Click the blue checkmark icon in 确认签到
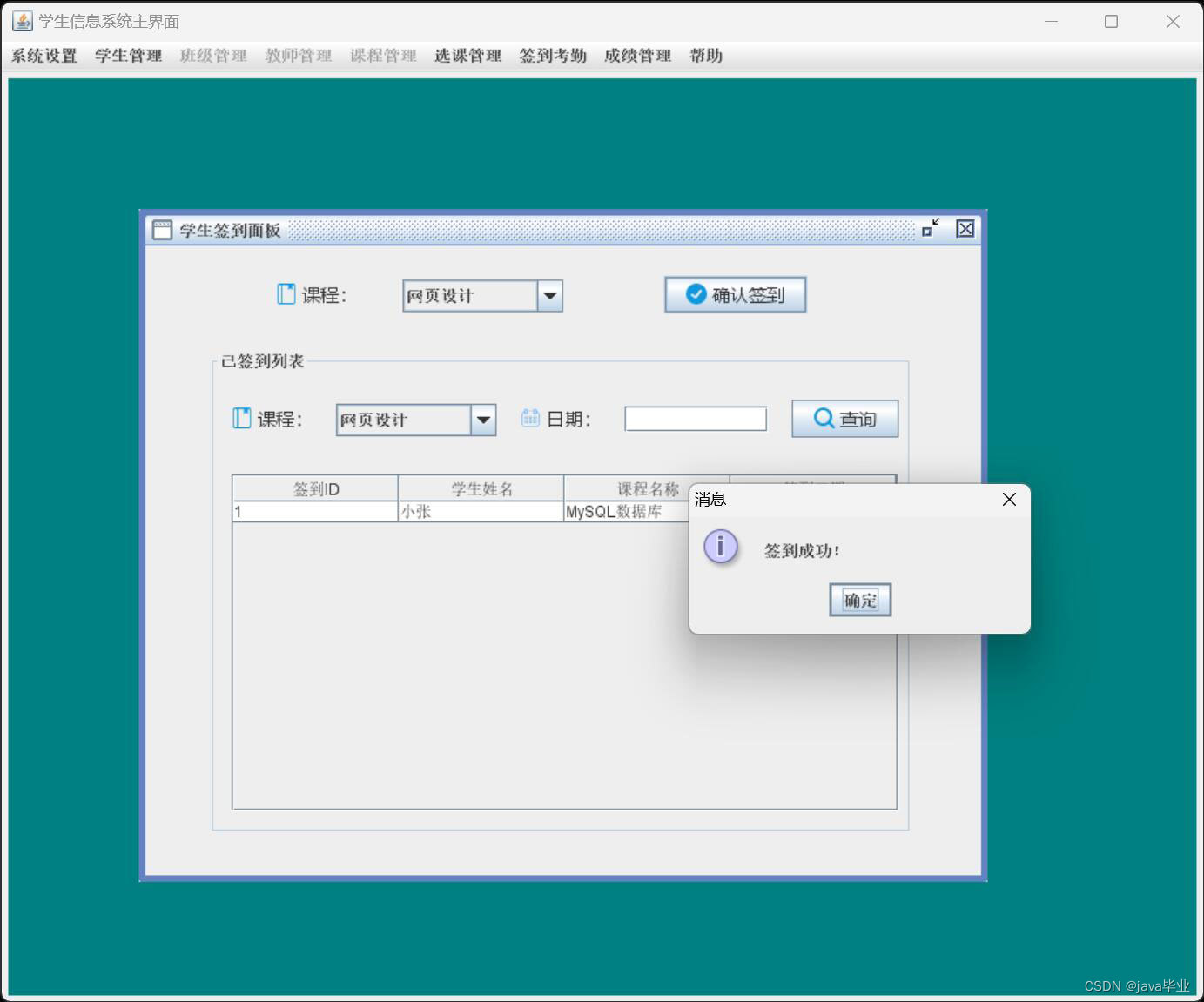 [x=696, y=294]
